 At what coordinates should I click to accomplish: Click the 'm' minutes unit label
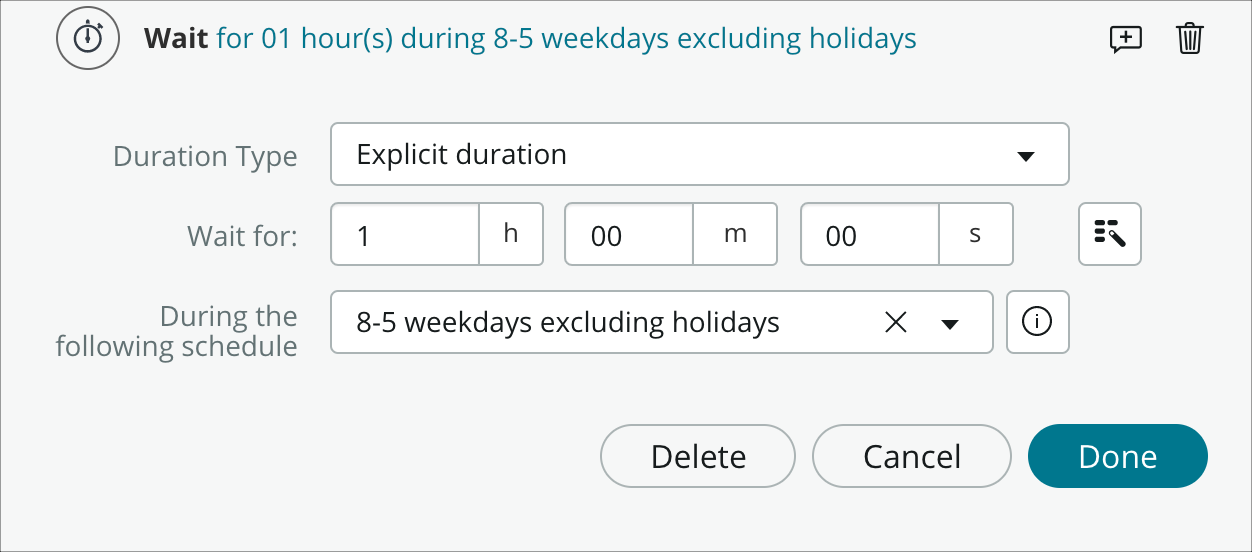(735, 234)
